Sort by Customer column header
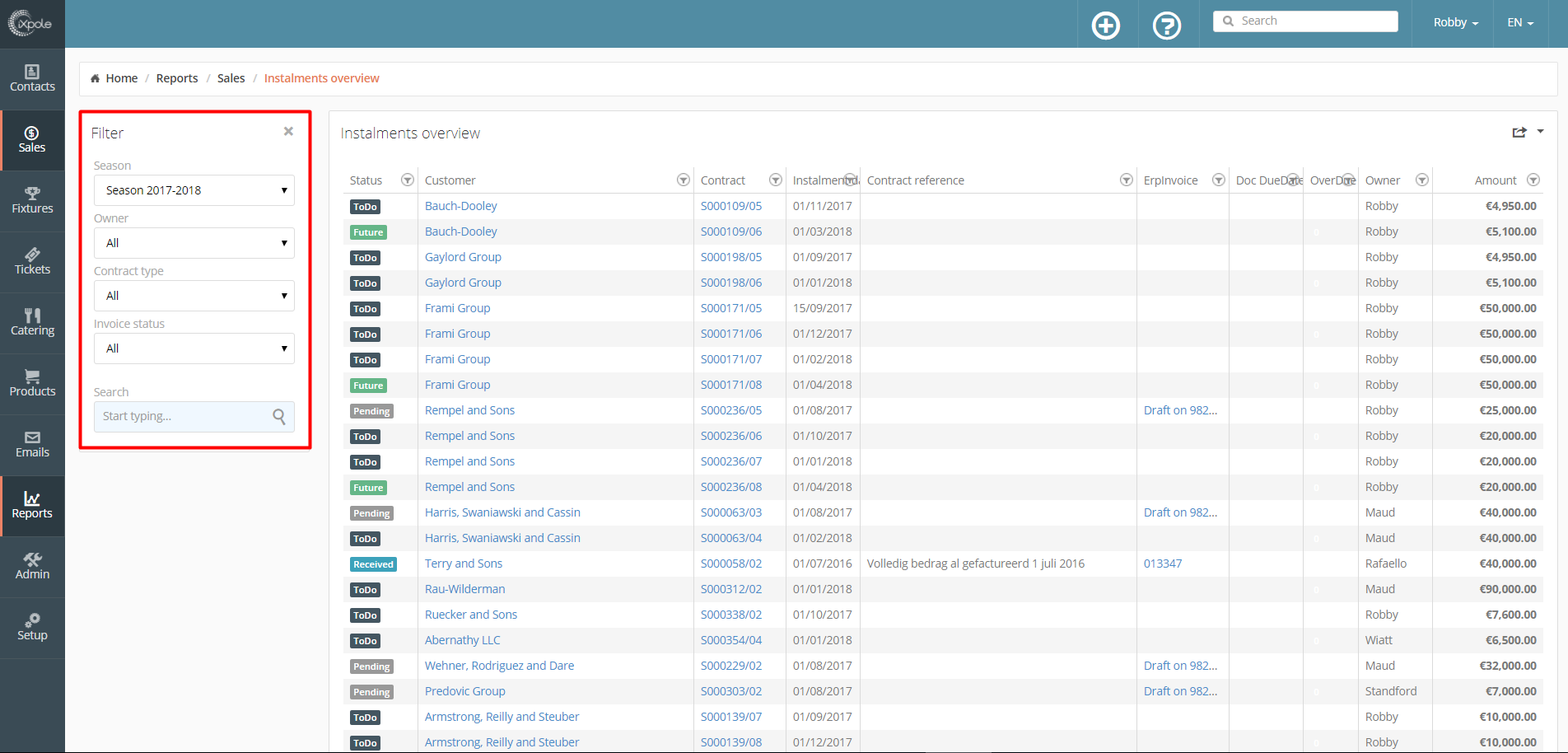 [x=450, y=180]
